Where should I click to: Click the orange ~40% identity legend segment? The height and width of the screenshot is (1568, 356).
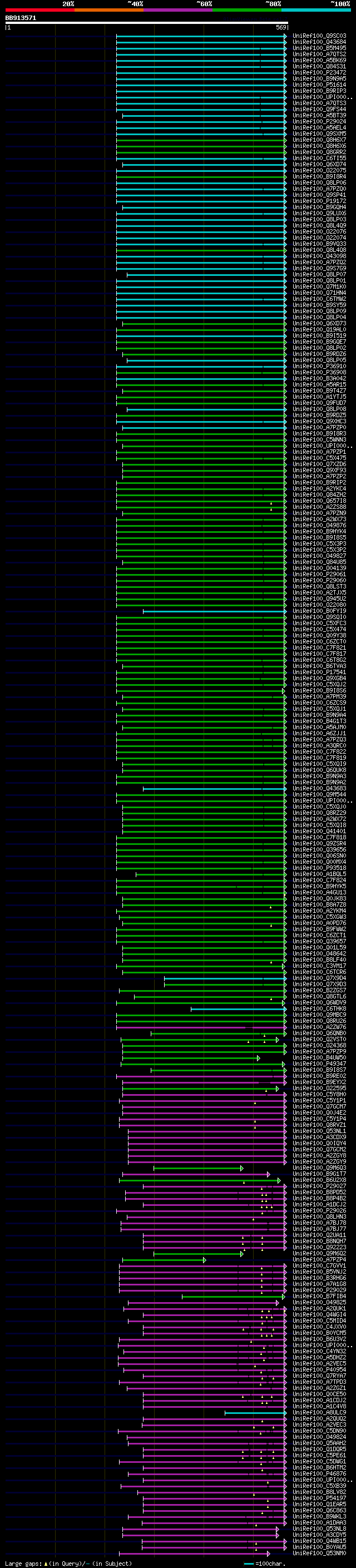pos(109,10)
